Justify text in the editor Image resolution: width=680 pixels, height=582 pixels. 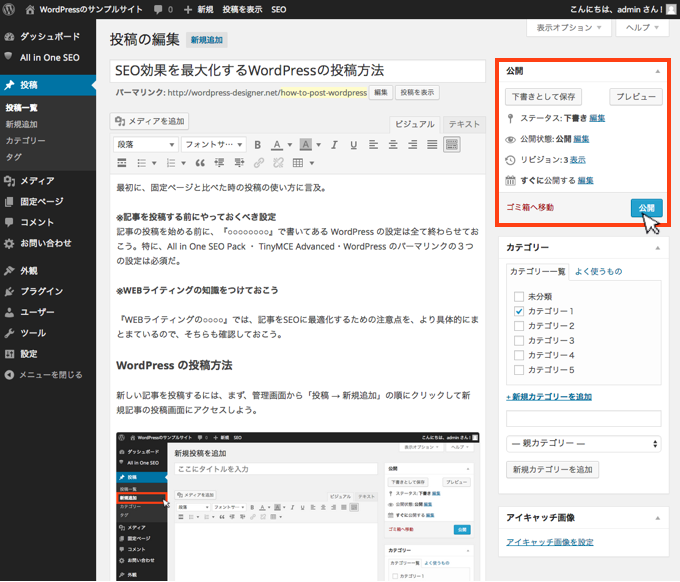(432, 145)
